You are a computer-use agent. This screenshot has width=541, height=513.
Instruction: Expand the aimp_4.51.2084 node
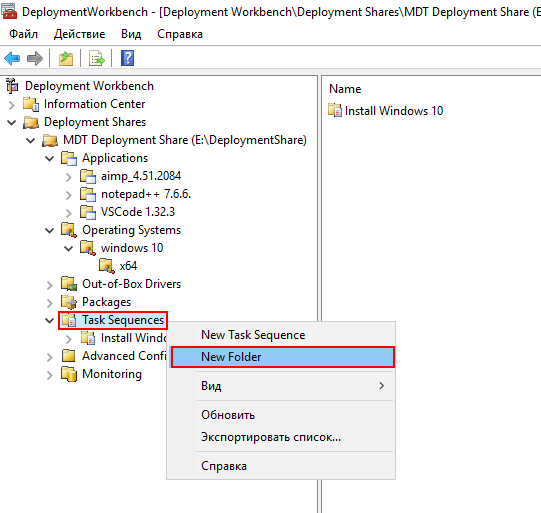[x=69, y=177]
